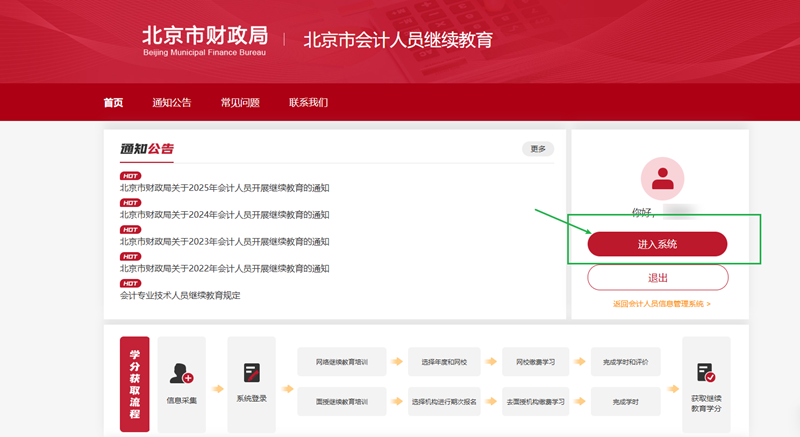Open the 2022年会计人员继续教育 notice
The width and height of the screenshot is (800, 437).
[x=224, y=269]
